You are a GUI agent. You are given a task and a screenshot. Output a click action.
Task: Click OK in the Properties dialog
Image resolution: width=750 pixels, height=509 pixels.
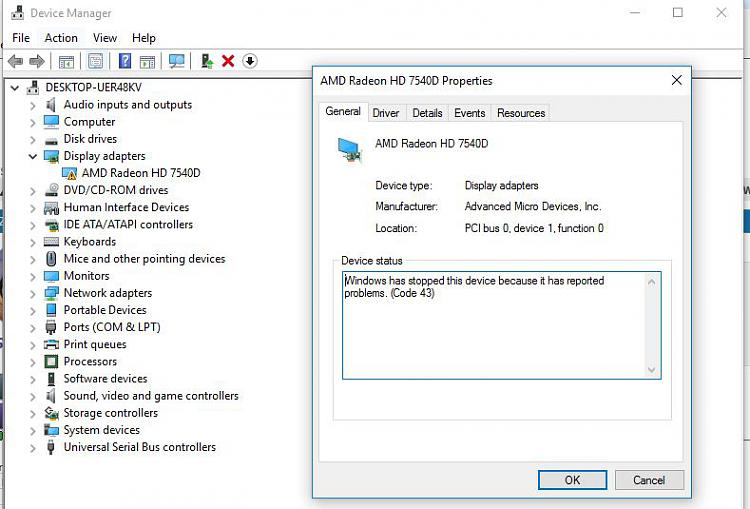[572, 480]
